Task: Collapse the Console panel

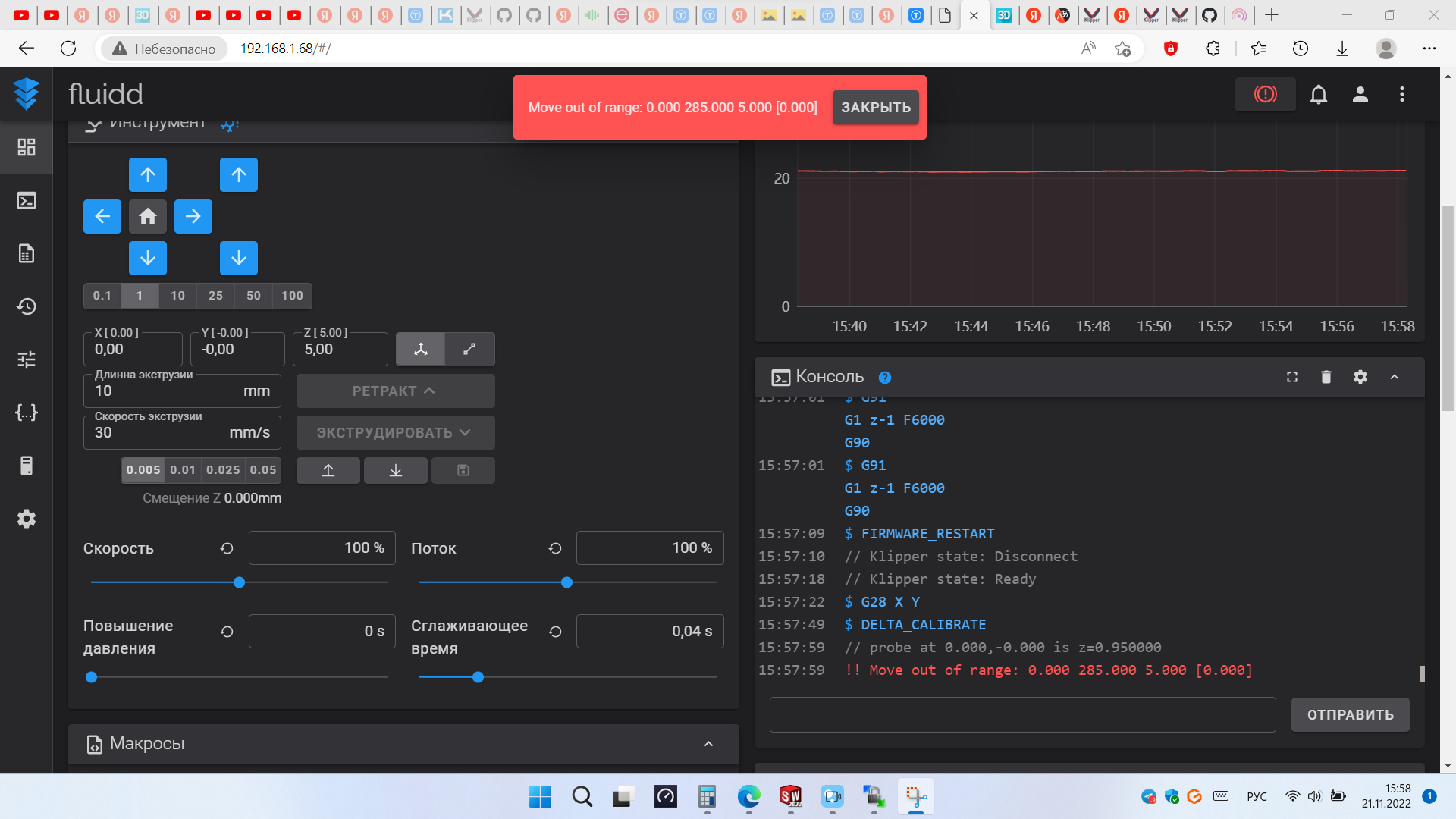Action: 1395,377
